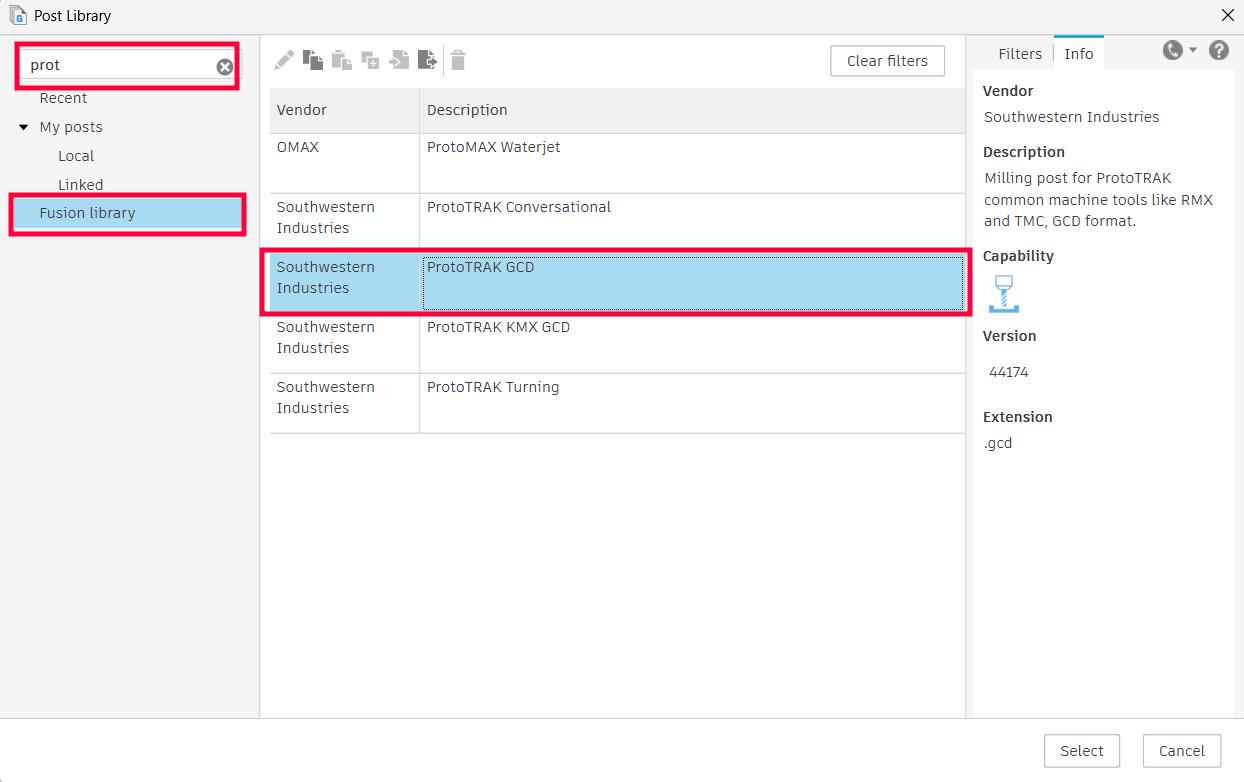Select the ProtoMAX Waterjet row
The height and width of the screenshot is (782, 1244).
point(617,163)
